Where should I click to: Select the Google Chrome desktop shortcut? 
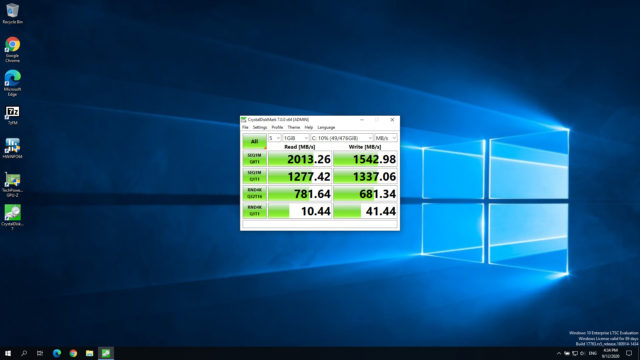(12, 49)
